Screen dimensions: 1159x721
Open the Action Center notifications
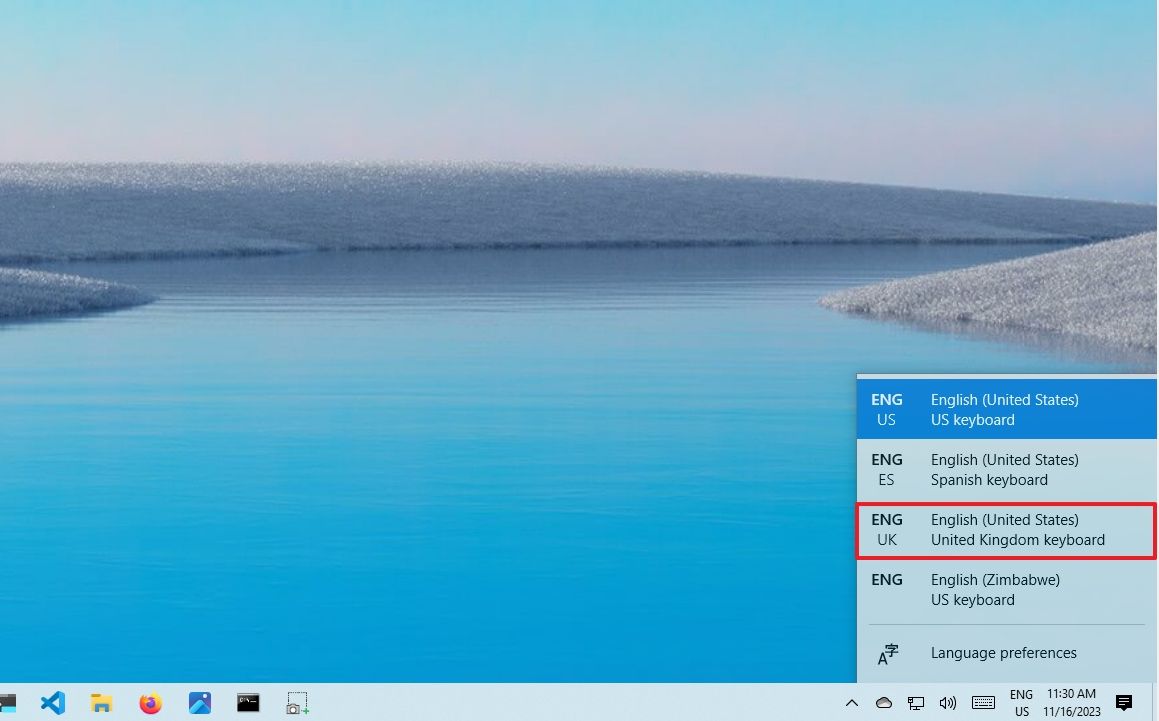[x=1124, y=703]
